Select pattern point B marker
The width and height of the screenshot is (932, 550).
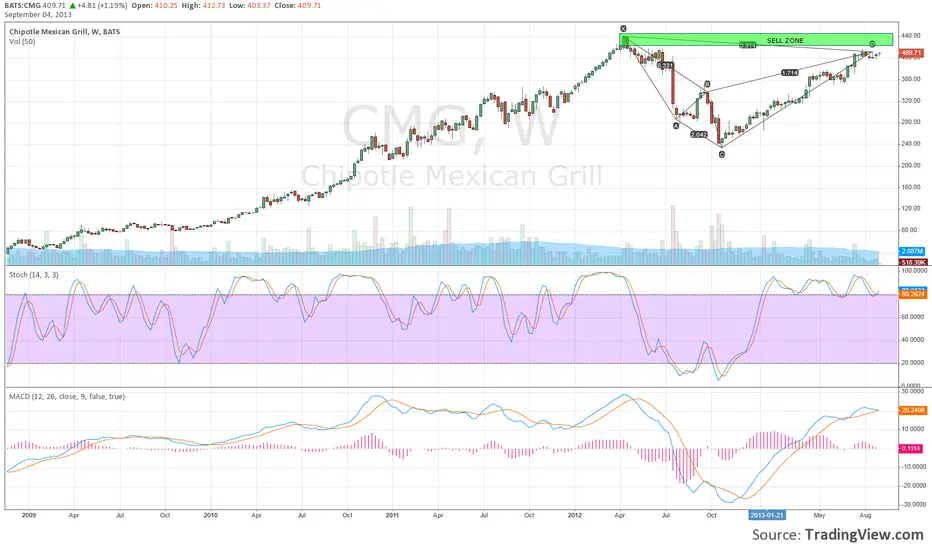[707, 84]
